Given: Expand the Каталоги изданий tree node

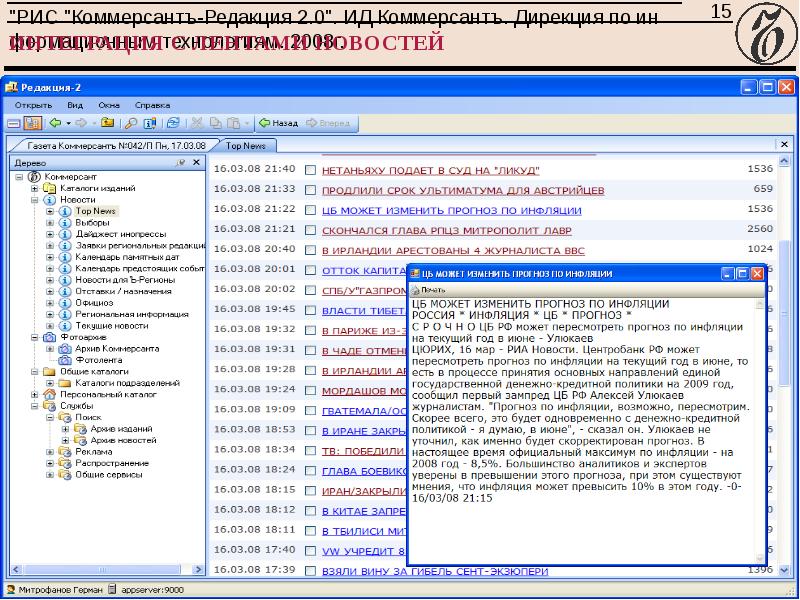Looking at the screenshot, I should coord(35,188).
